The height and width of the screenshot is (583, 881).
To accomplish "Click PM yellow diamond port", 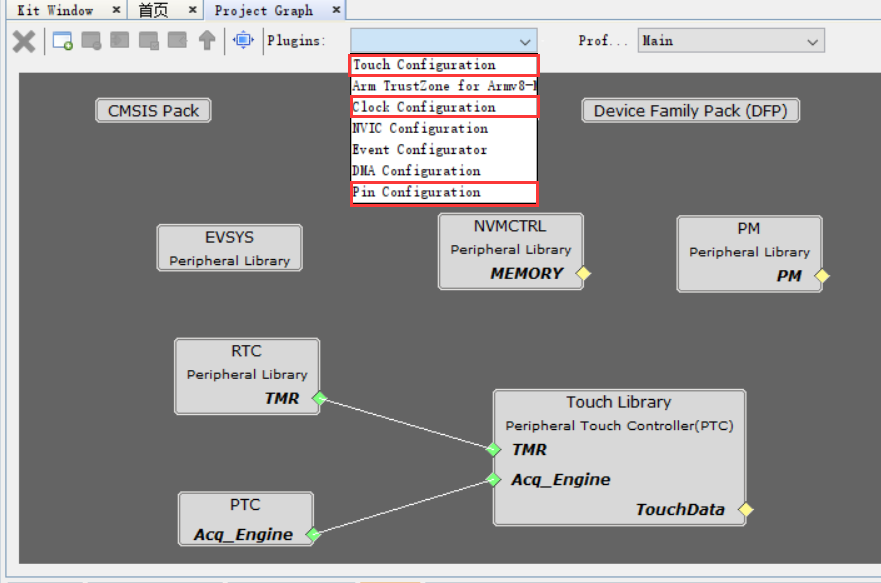I will pyautogui.click(x=822, y=276).
